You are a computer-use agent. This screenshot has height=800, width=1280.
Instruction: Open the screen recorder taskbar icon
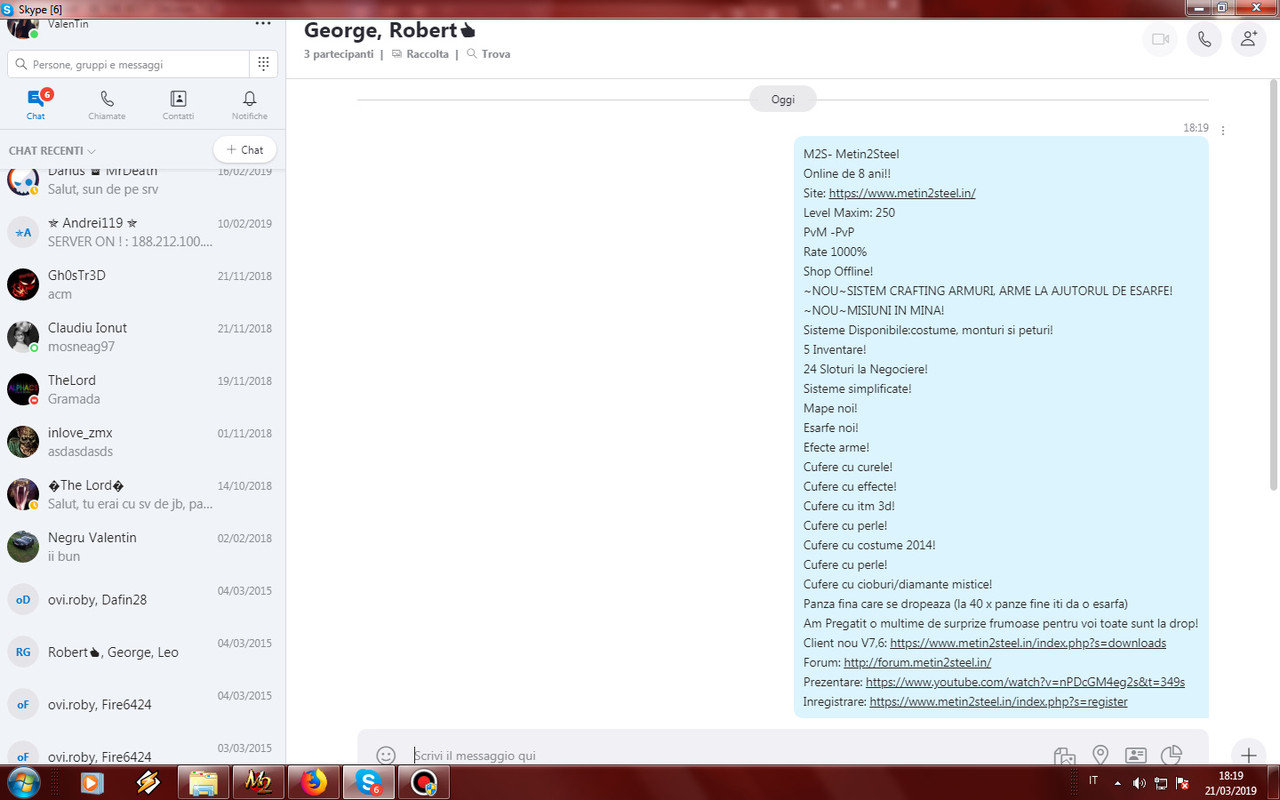424,782
